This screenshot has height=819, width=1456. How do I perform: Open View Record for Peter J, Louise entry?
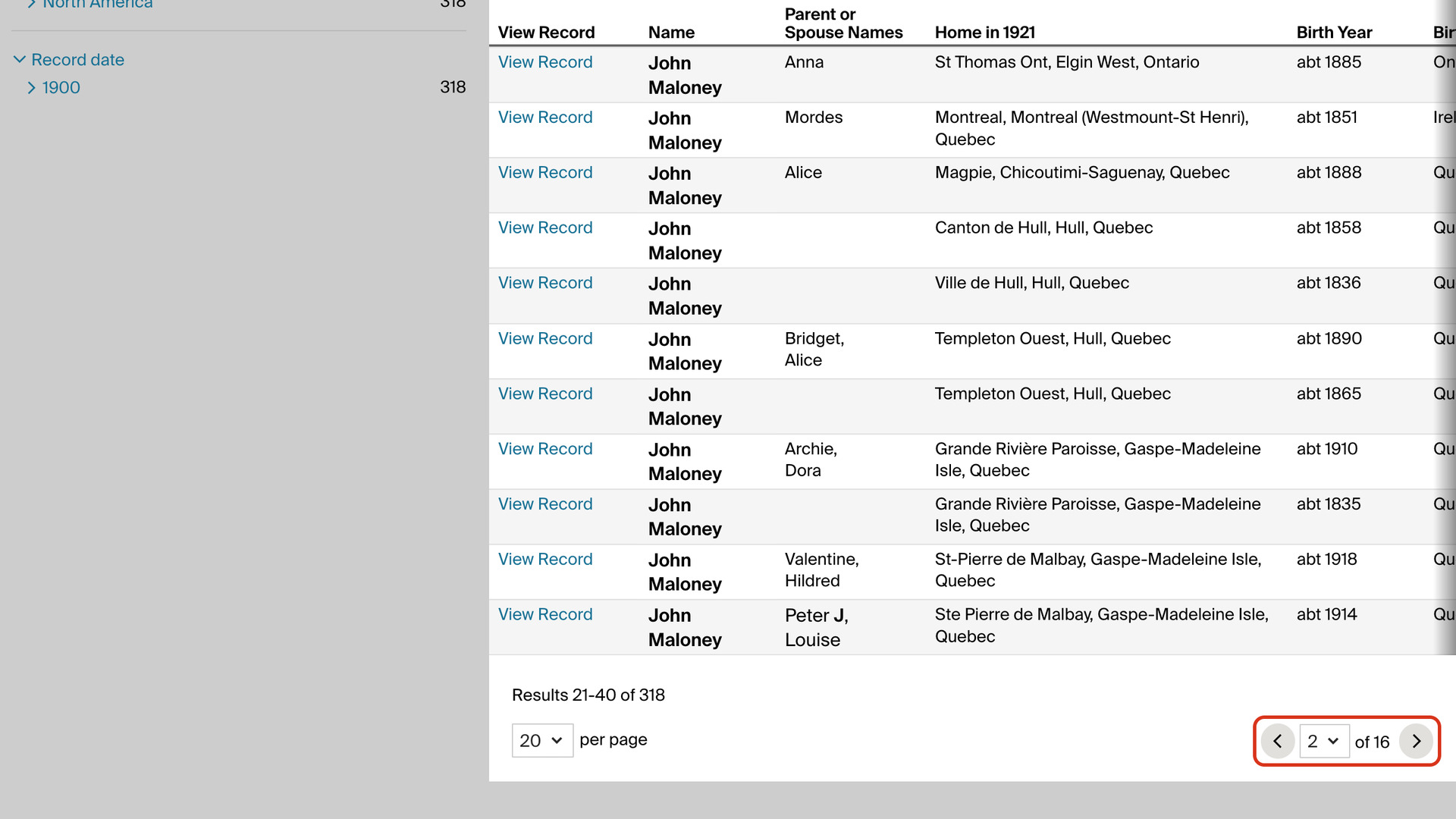tap(545, 615)
